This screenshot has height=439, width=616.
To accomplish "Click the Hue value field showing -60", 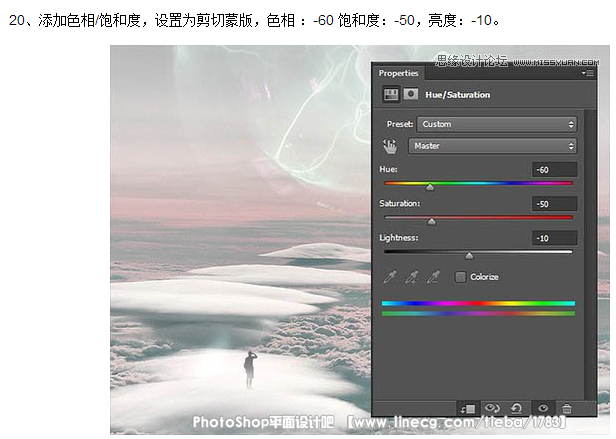I will (554, 170).
